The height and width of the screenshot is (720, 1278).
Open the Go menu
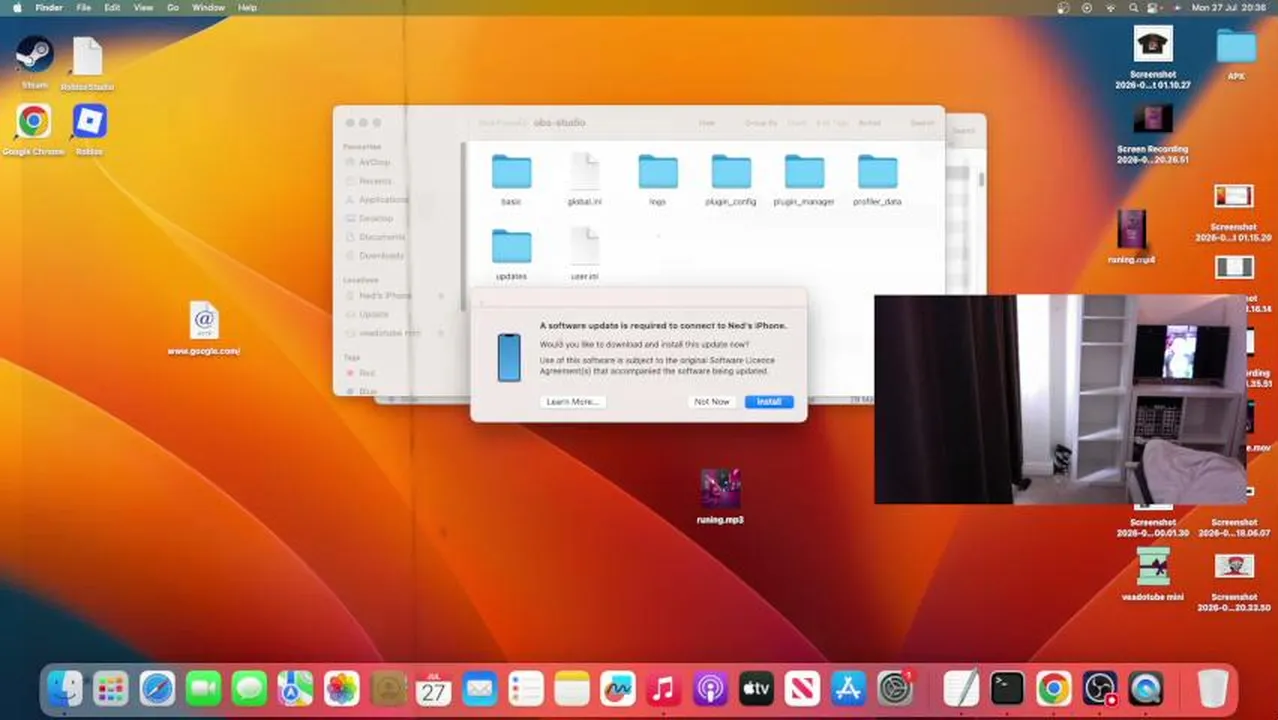pos(173,7)
